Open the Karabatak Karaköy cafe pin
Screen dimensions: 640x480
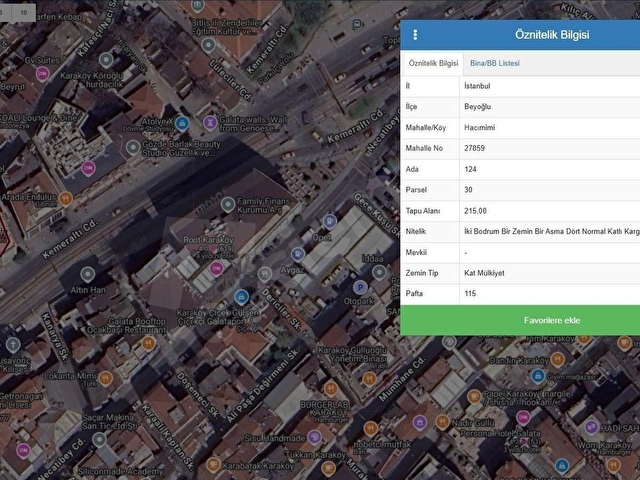pos(213,465)
